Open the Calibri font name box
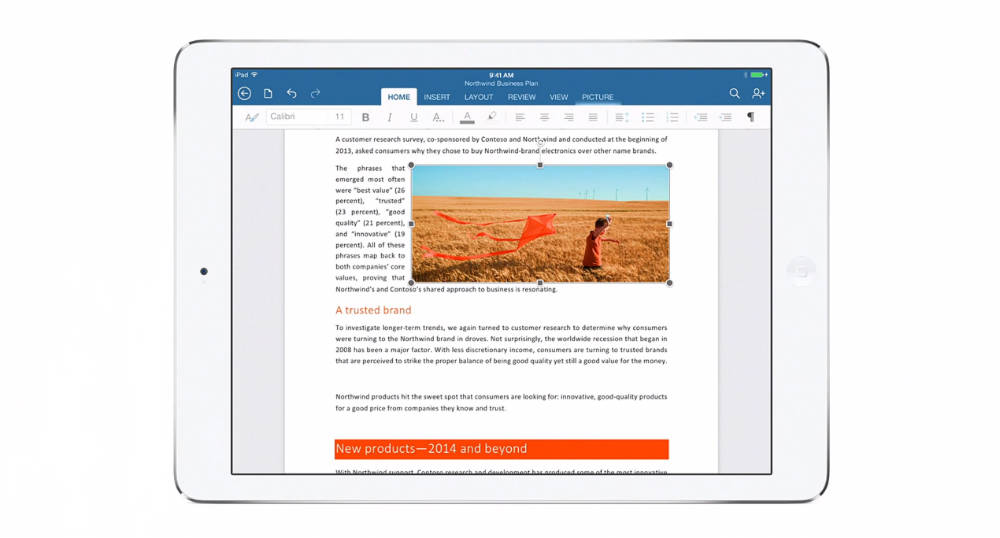The width and height of the screenshot is (1000, 538). point(298,117)
